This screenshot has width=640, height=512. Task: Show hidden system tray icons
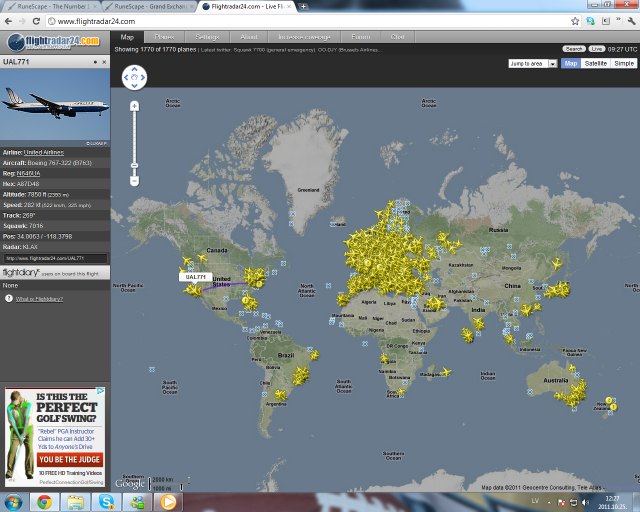[x=549, y=503]
